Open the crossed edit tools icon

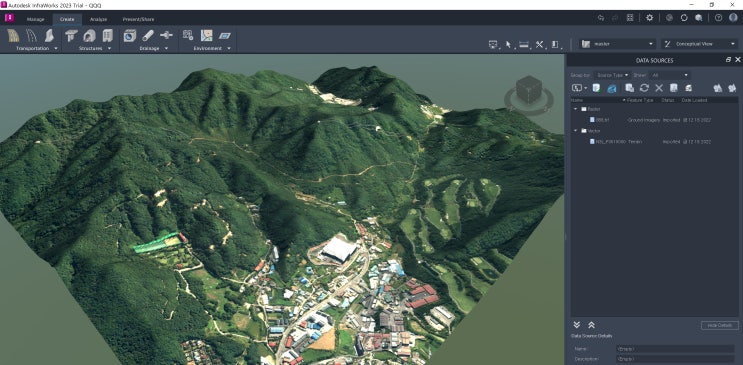(x=540, y=45)
